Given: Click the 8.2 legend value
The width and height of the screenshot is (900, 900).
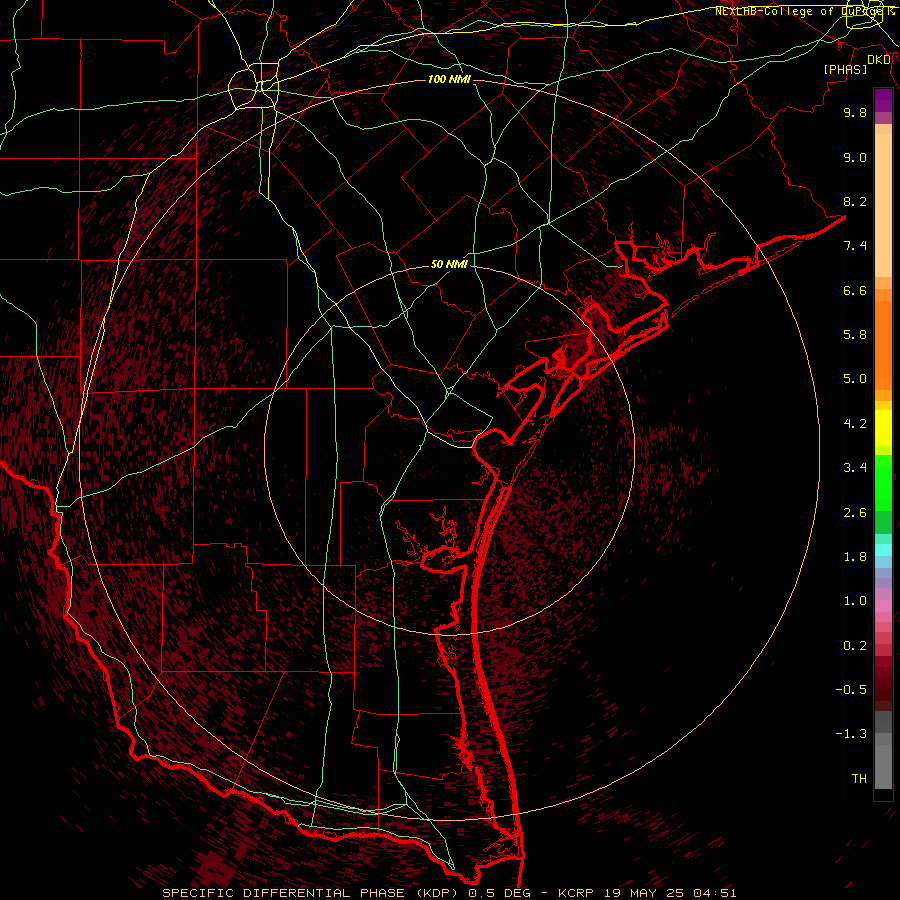Looking at the screenshot, I should coord(855,201).
